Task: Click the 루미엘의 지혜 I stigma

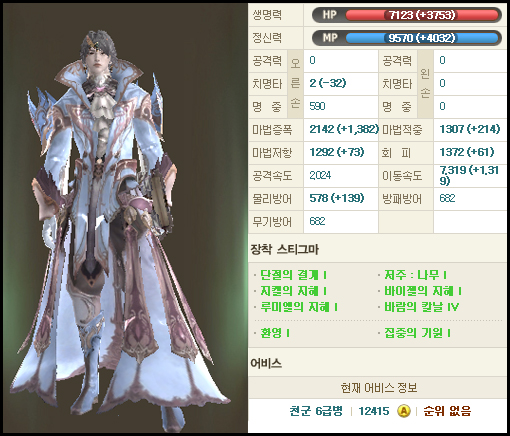Action: point(299,307)
